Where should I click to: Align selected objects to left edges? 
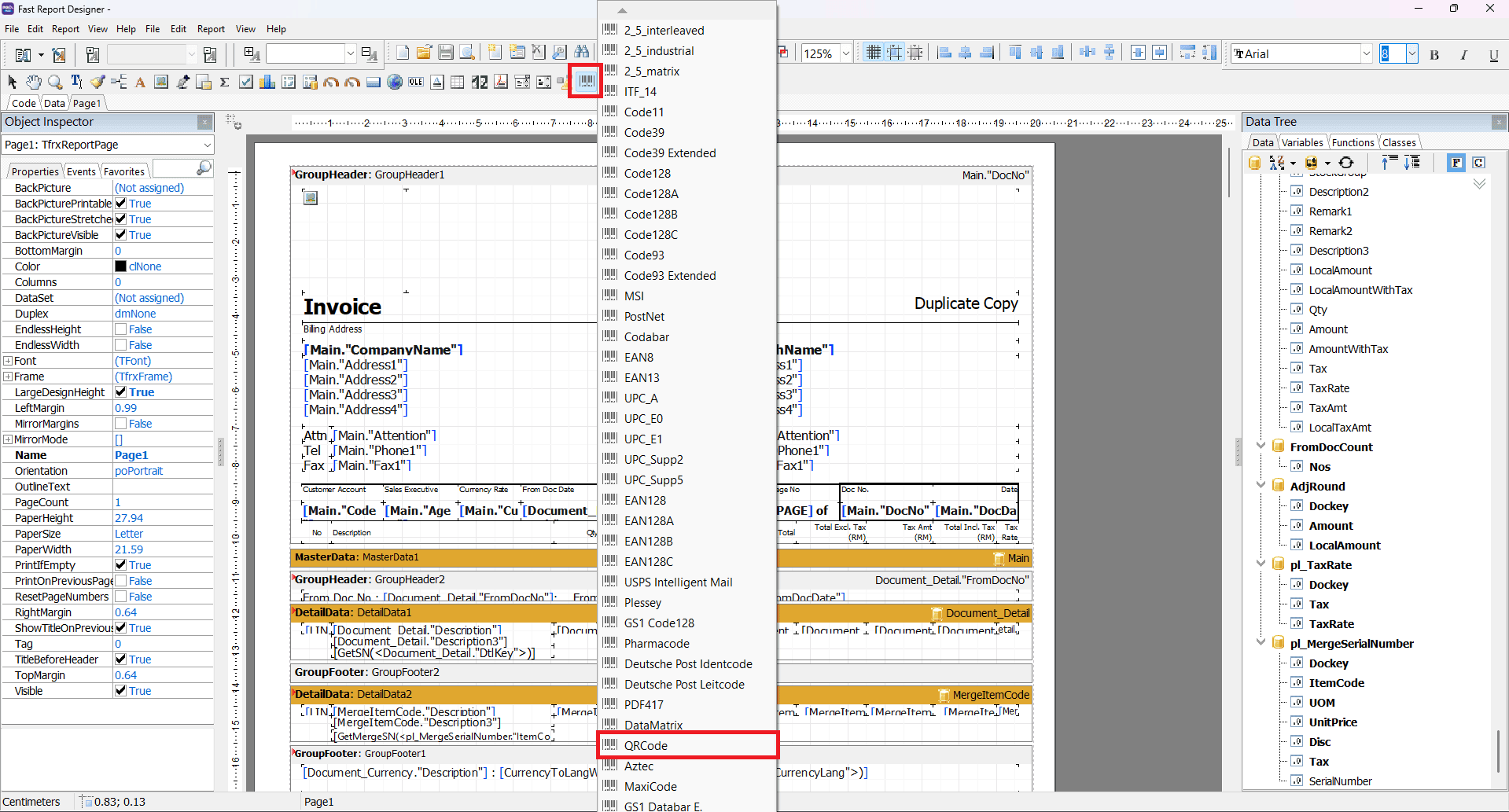tap(945, 53)
